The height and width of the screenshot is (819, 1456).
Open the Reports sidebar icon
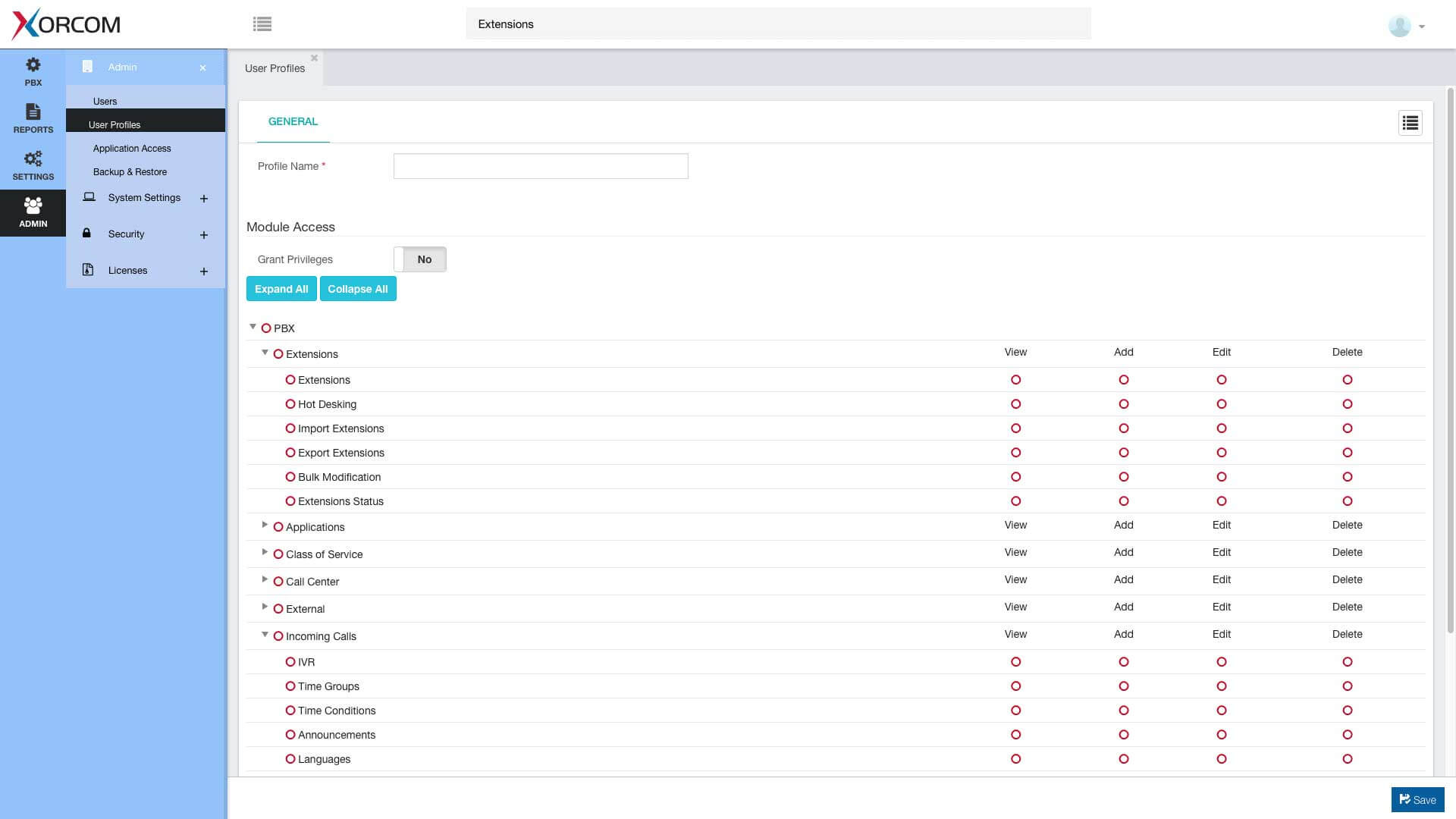tap(33, 112)
